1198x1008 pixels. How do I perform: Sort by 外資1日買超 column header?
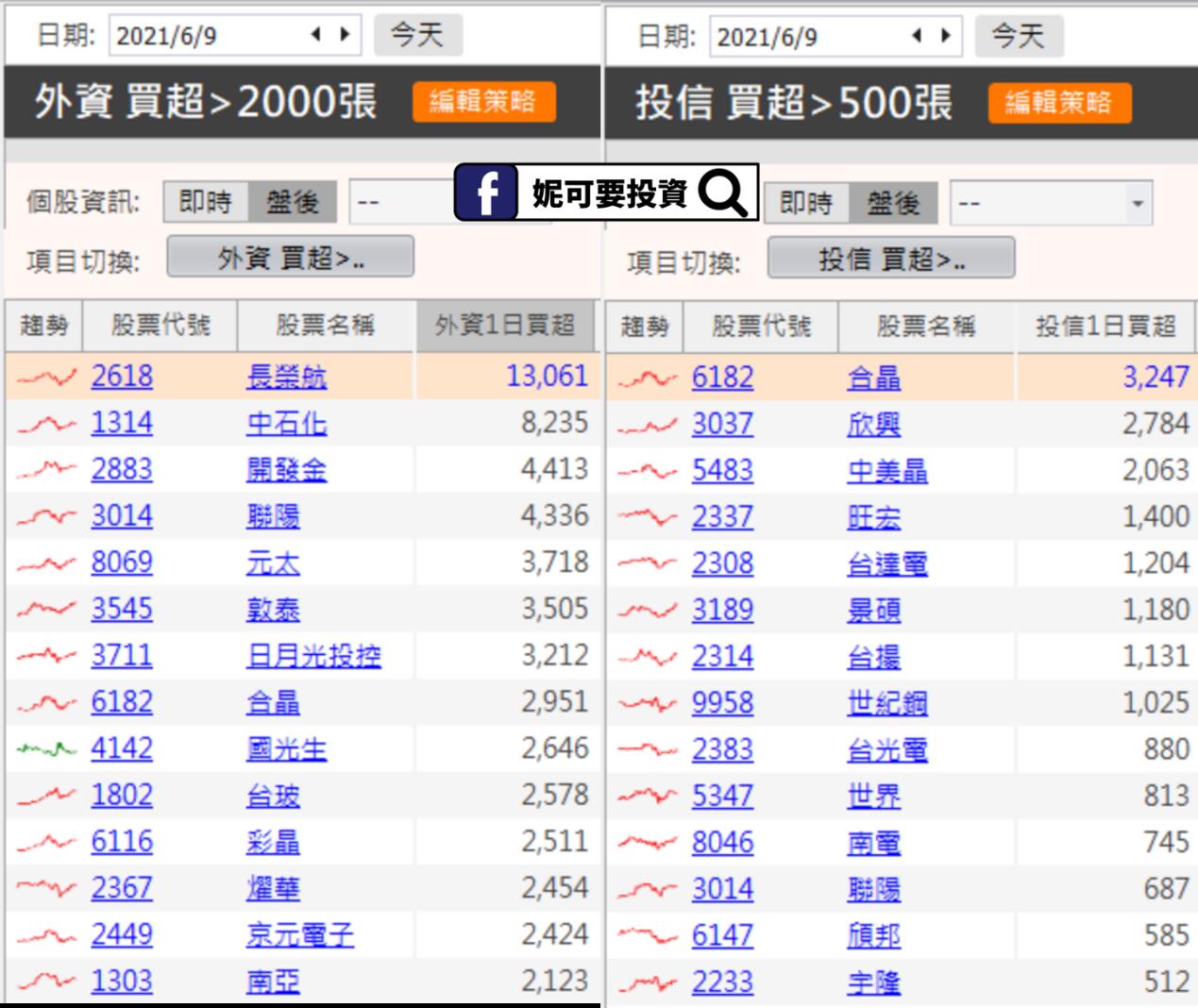pos(506,326)
